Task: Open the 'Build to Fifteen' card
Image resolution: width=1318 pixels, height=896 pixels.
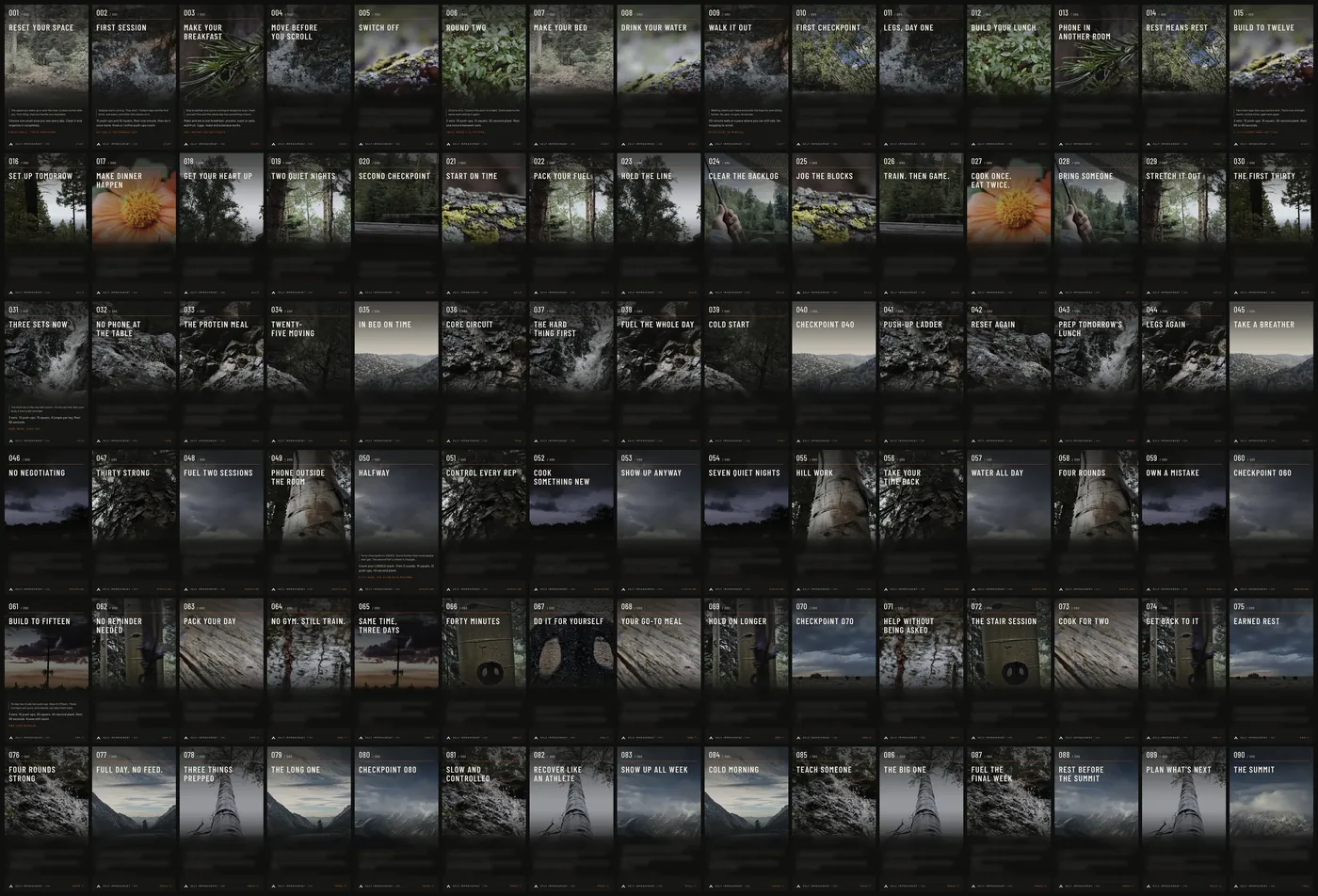Action: (47, 671)
